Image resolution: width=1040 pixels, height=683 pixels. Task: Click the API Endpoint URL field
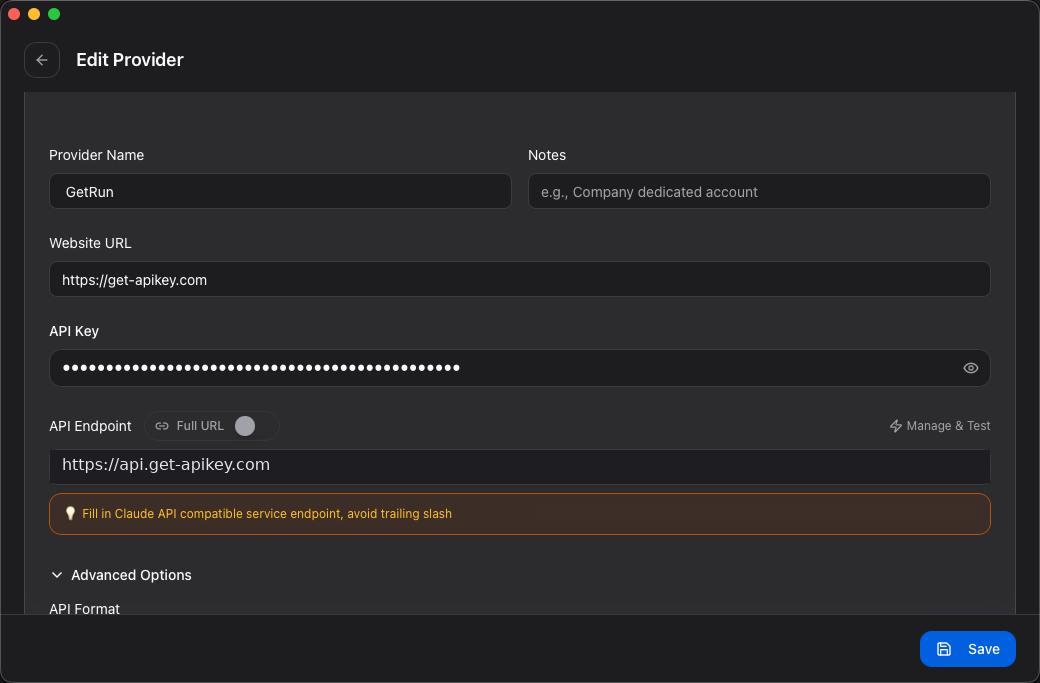pos(519,466)
